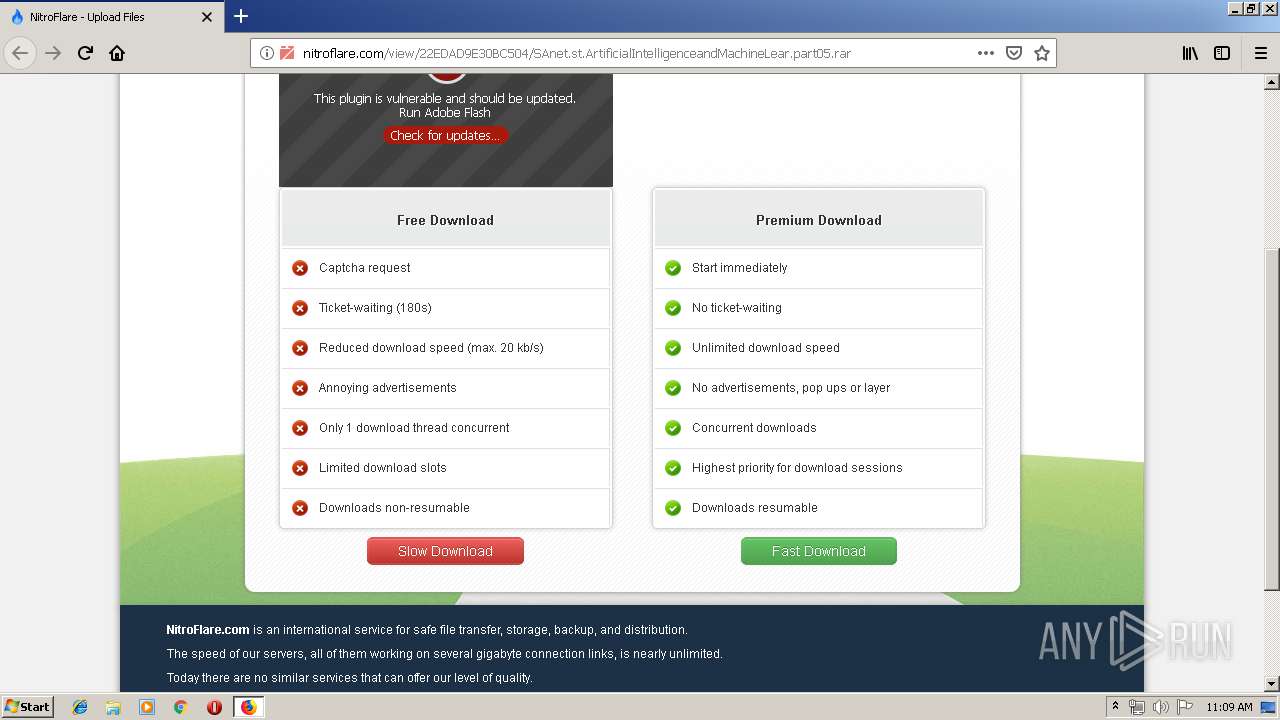This screenshot has width=1280, height=720.
Task: Select the Firefox taskbar button
Action: tap(248, 707)
